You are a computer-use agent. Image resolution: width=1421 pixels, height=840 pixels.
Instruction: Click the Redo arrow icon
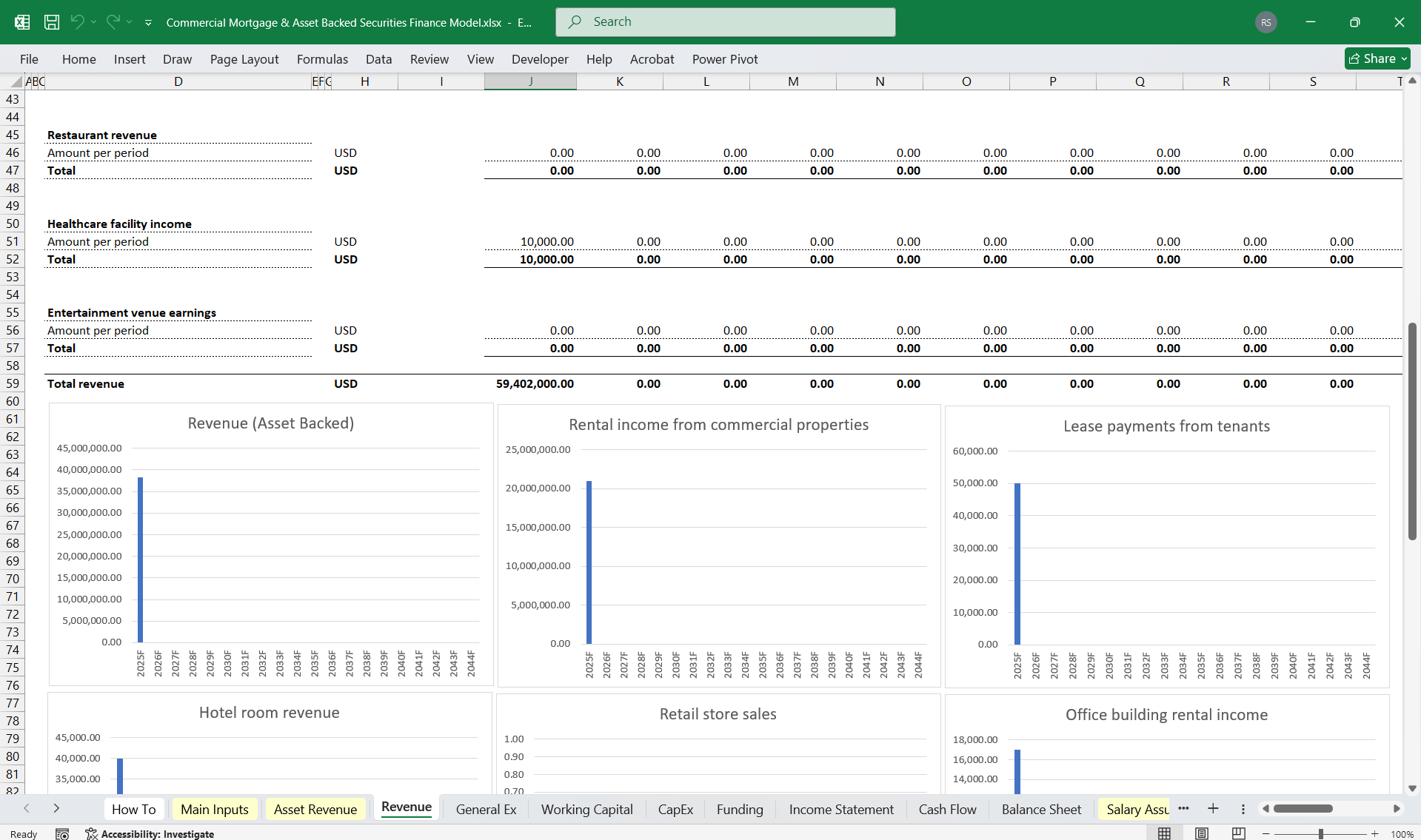(x=113, y=22)
